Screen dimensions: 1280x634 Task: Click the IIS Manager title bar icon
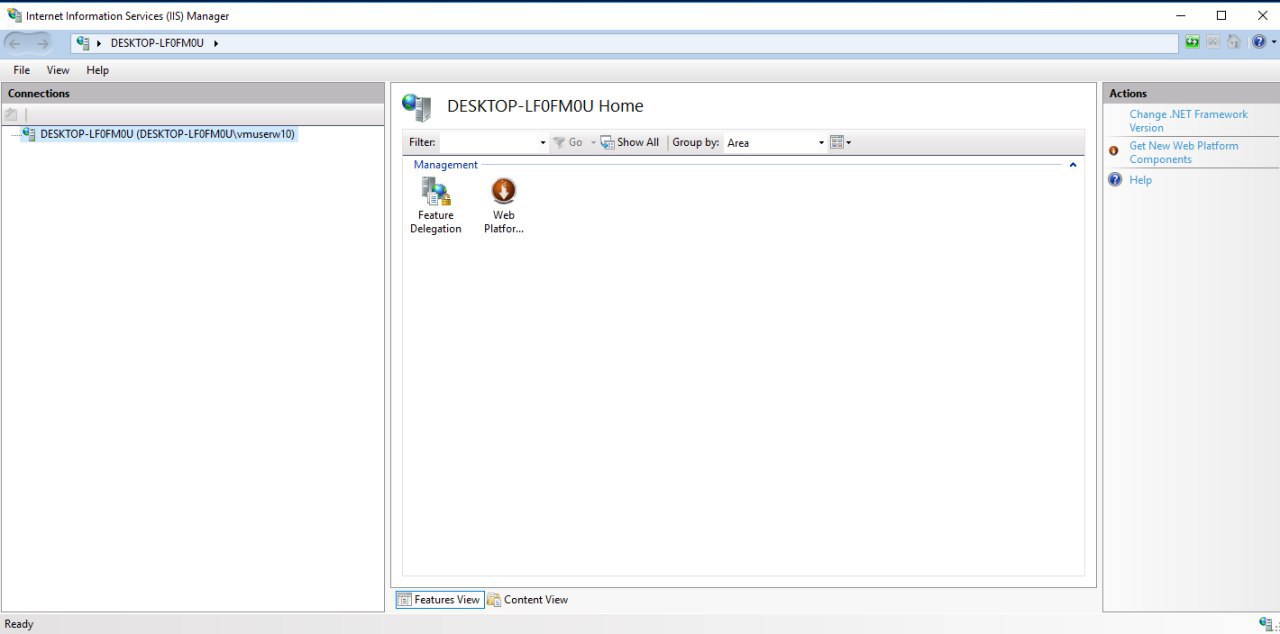click(14, 15)
